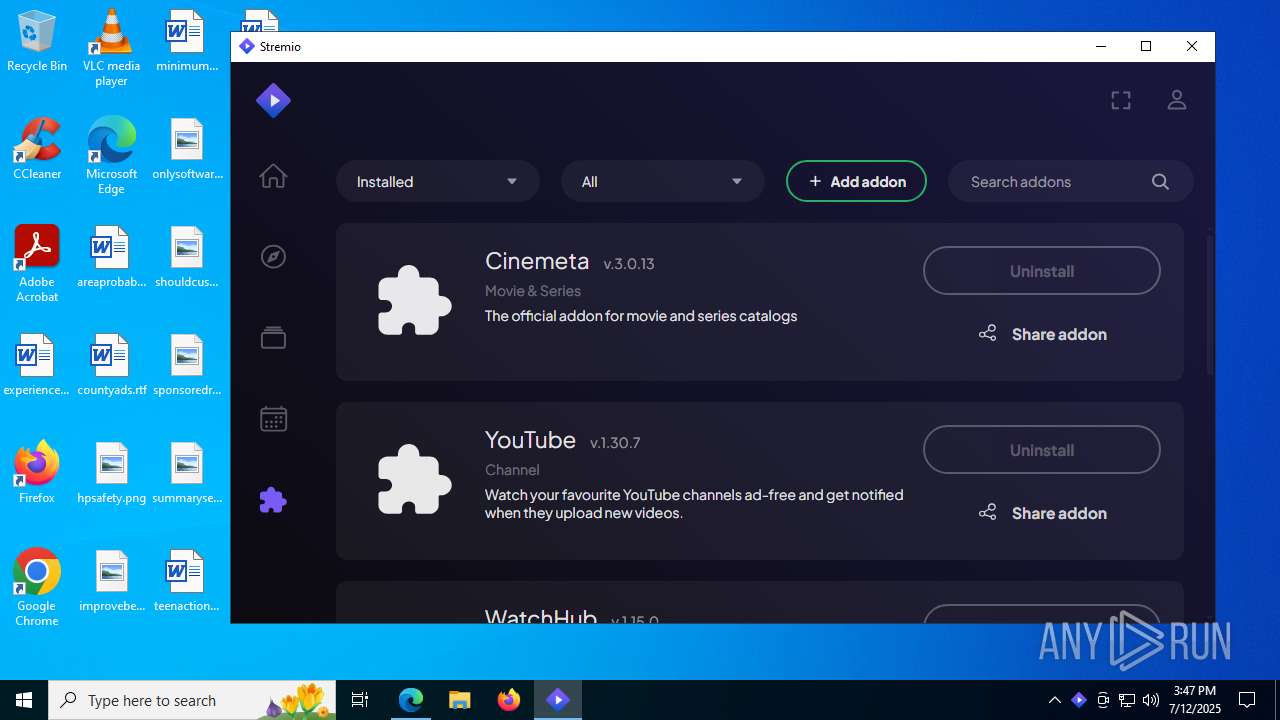Uninstall the Cinemeta addon

(1042, 271)
